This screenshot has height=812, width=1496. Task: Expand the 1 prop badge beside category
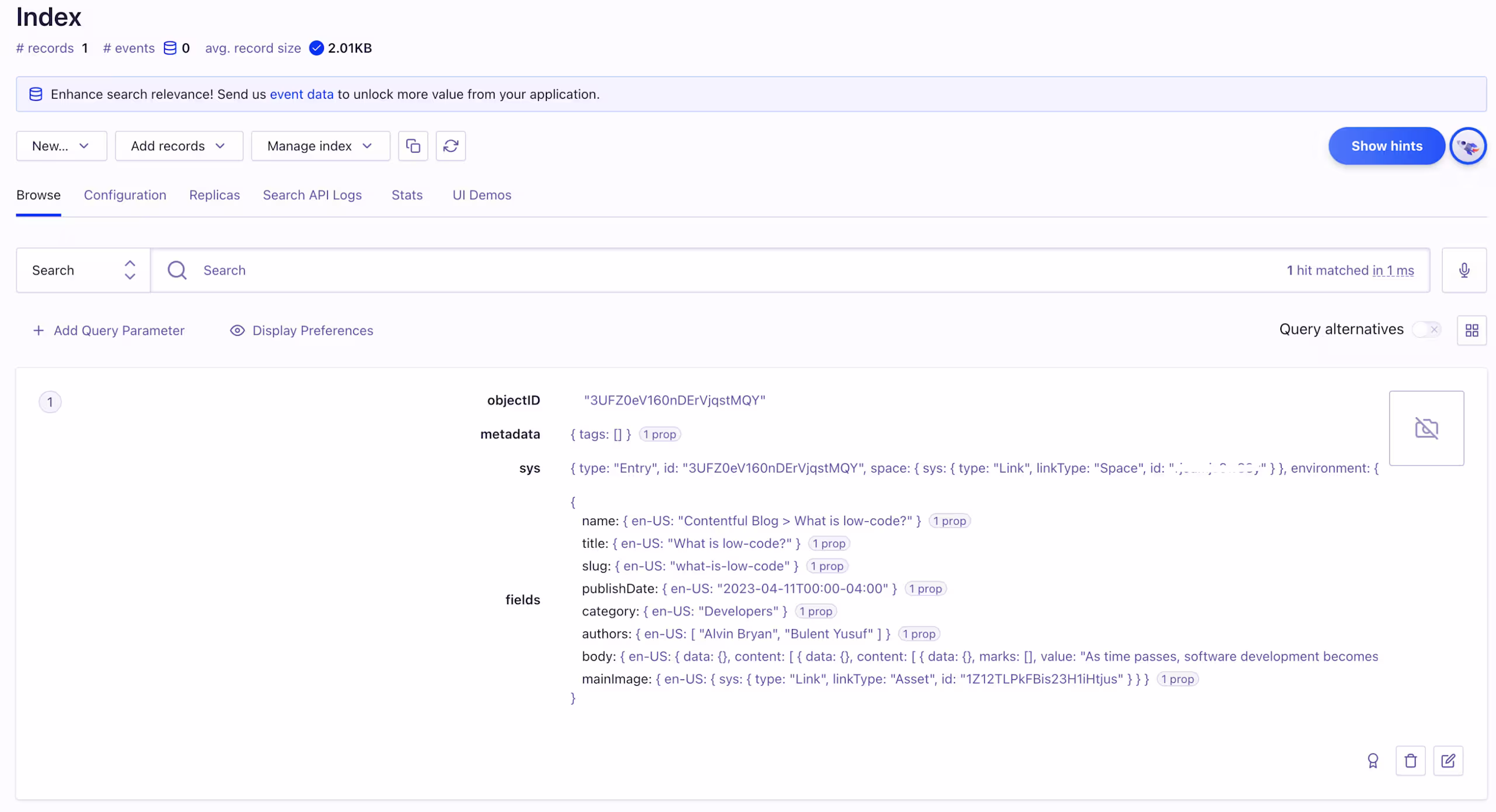click(816, 611)
